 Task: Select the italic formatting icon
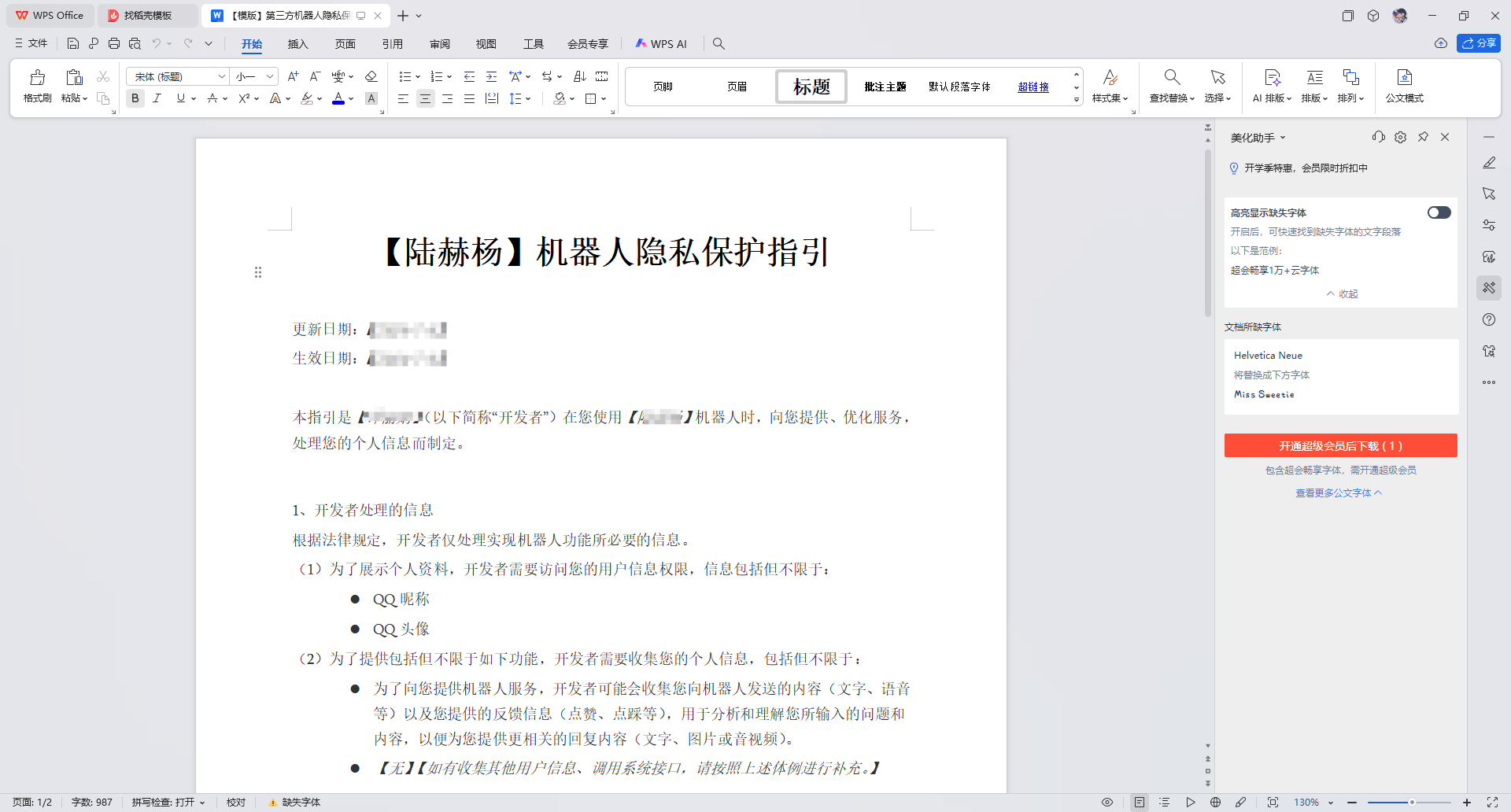pyautogui.click(x=157, y=98)
